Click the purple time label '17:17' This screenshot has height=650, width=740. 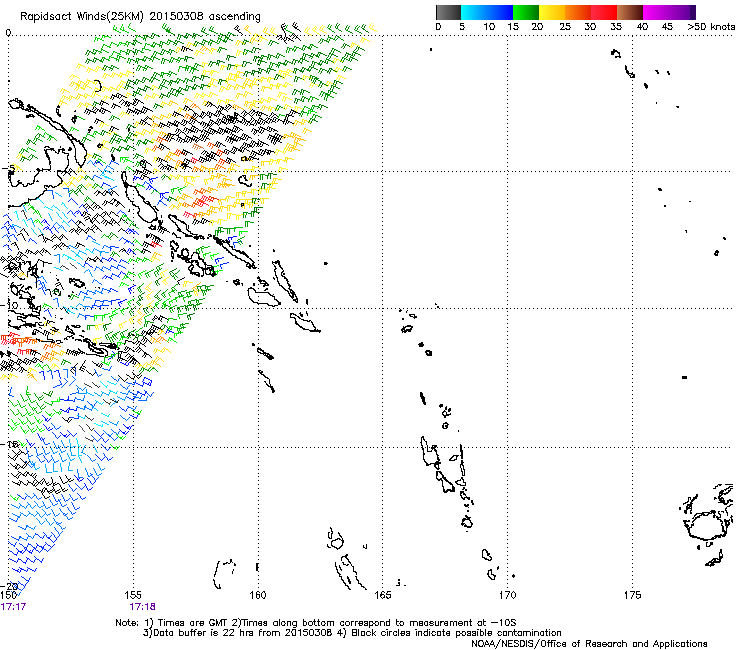(x=13, y=607)
